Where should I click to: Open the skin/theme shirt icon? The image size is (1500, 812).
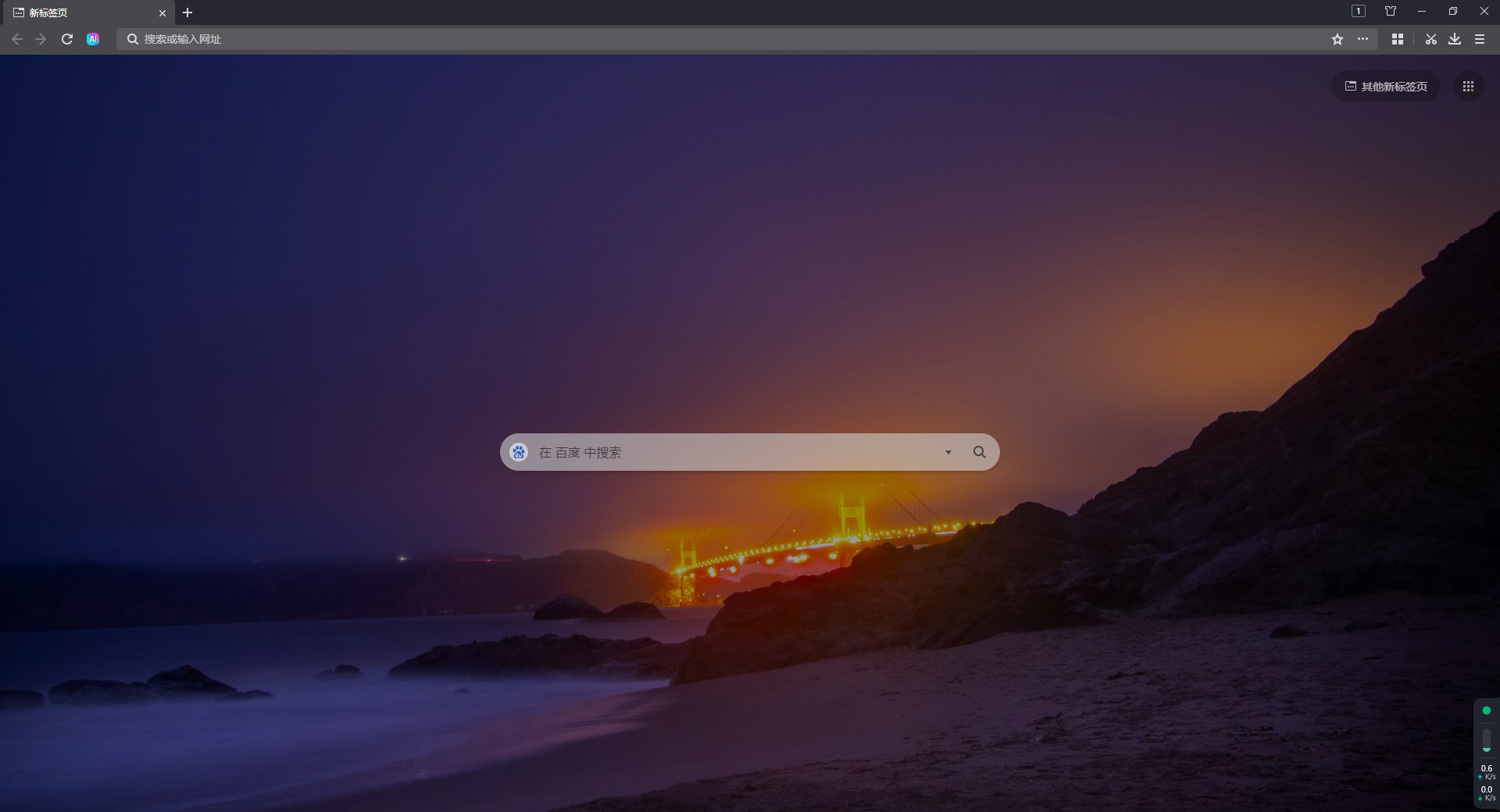(1390, 11)
